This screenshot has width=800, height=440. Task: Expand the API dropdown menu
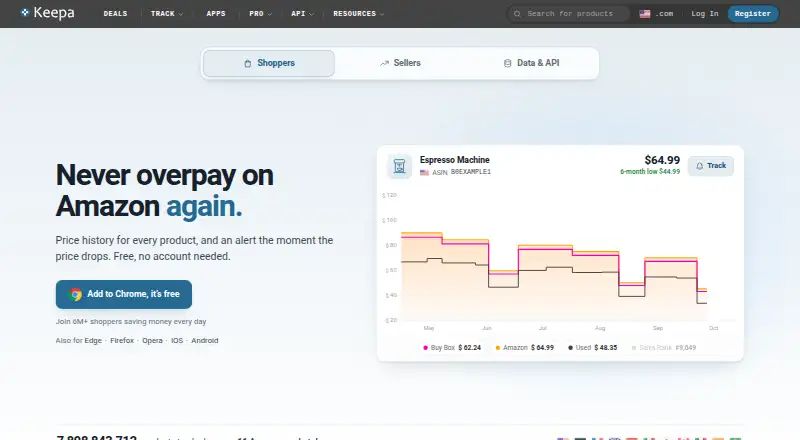point(303,14)
